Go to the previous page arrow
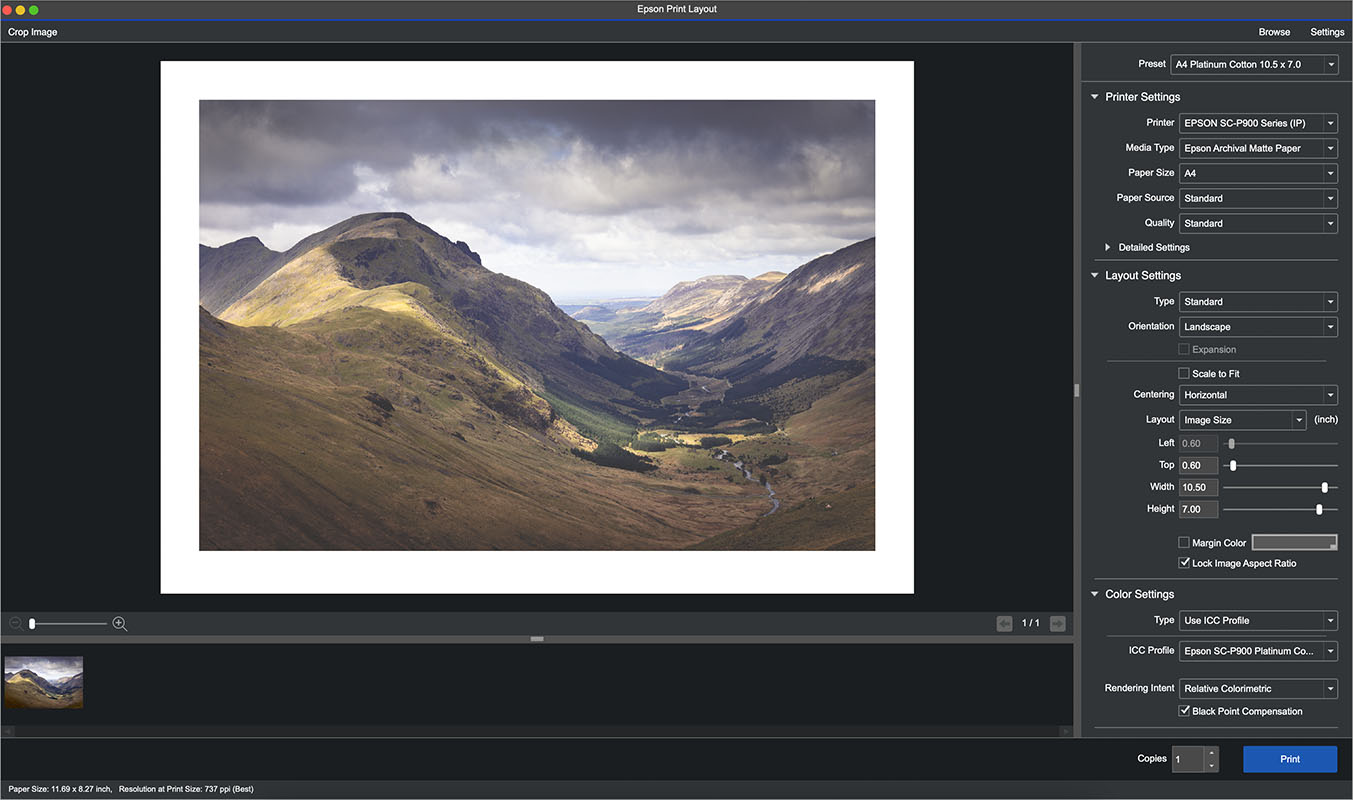1353x800 pixels. [1005, 624]
